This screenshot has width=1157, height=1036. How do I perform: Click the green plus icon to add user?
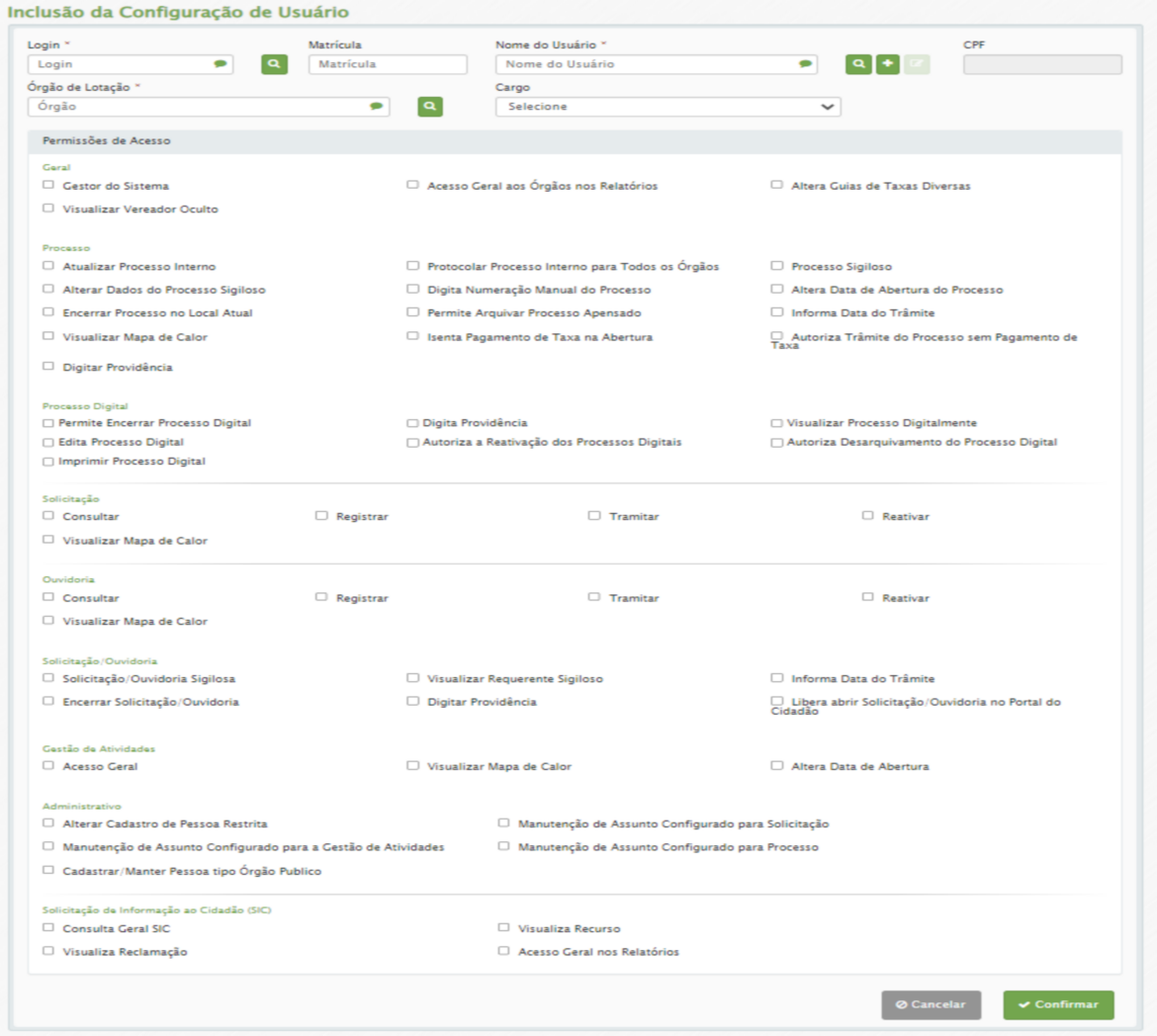tap(888, 64)
